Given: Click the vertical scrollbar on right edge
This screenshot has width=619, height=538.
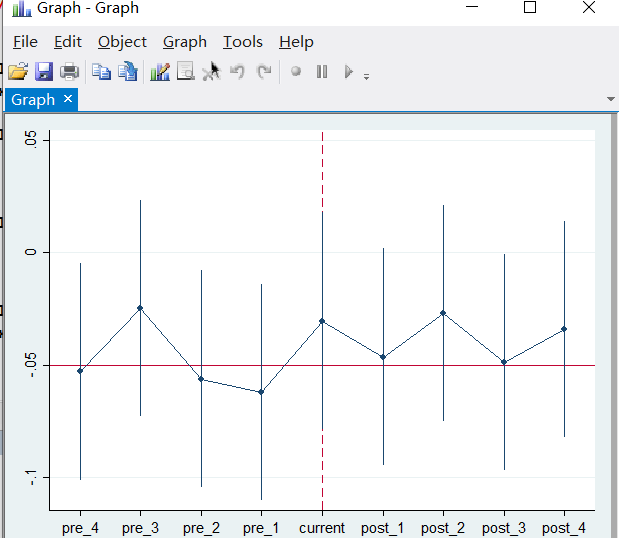Looking at the screenshot, I should click(615, 326).
